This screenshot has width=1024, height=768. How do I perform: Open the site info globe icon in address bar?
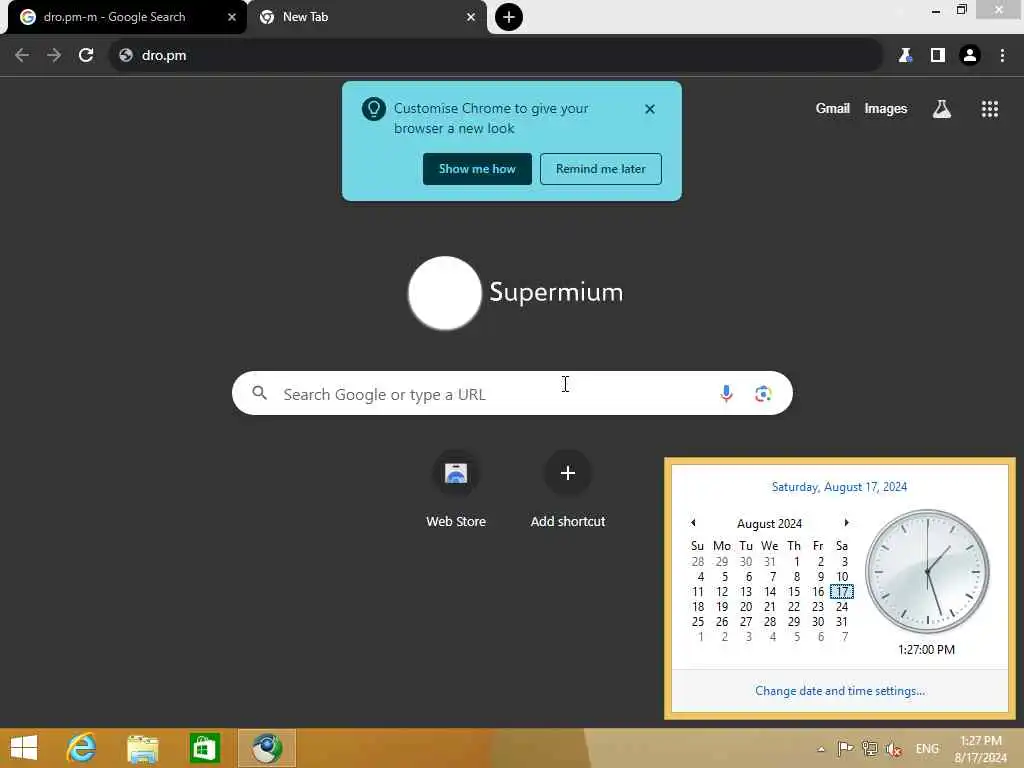click(126, 56)
